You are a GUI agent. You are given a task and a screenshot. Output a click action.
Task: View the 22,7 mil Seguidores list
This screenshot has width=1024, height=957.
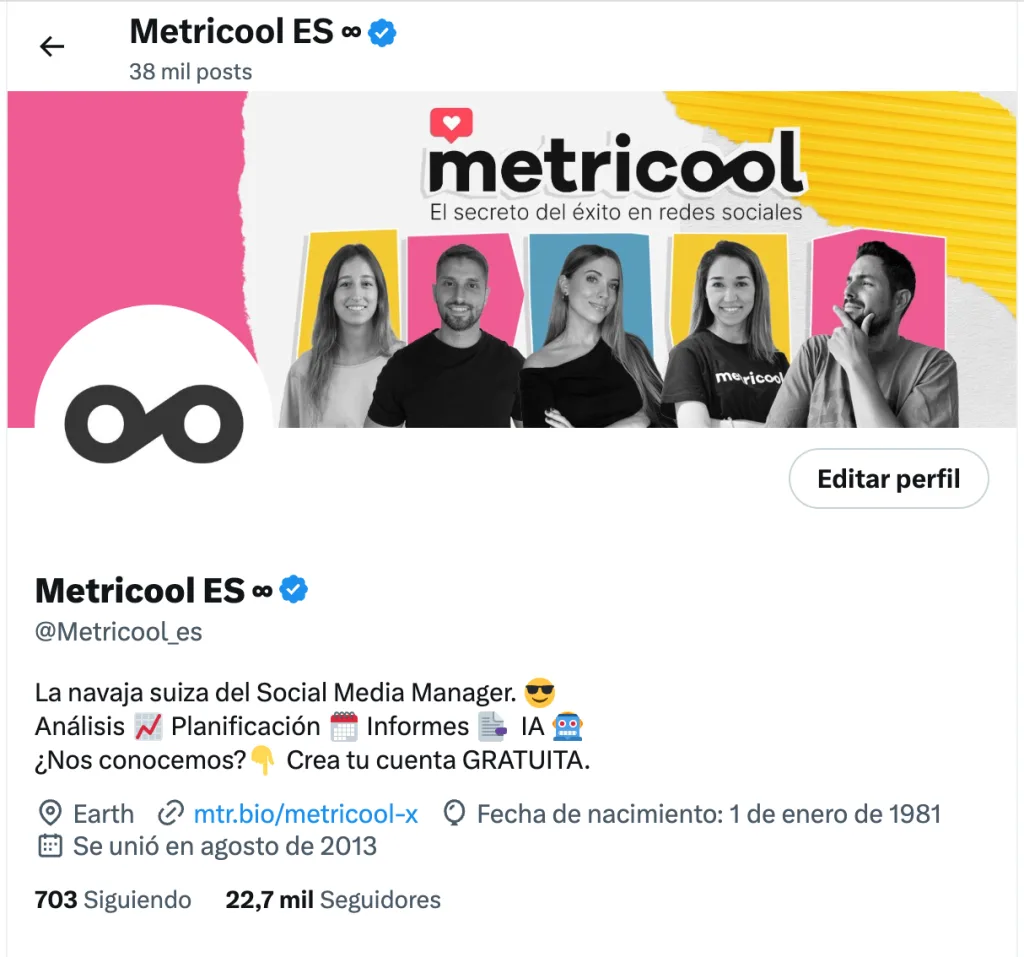333,900
